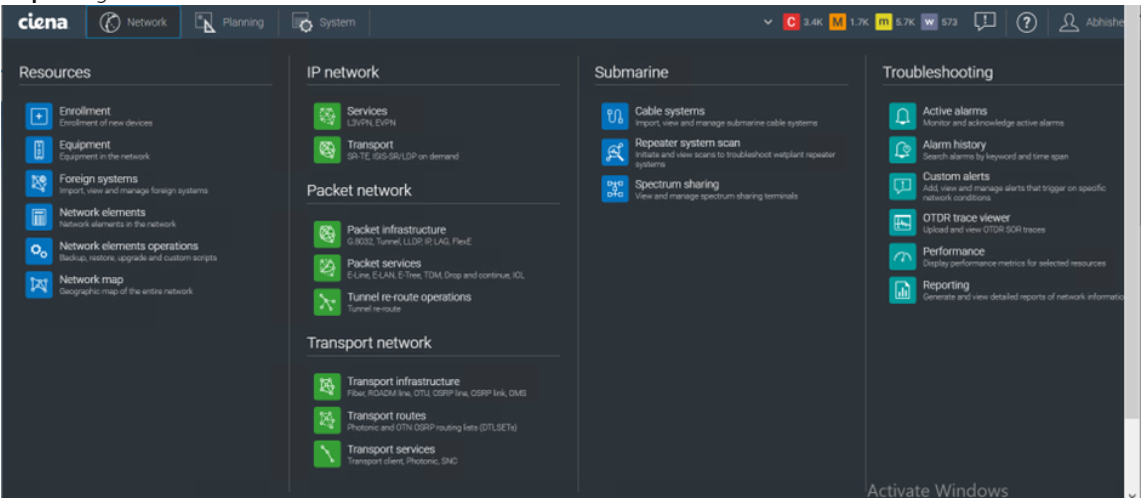Click the Performance gauge icon
The width and height of the screenshot is (1143, 501).
coord(902,256)
